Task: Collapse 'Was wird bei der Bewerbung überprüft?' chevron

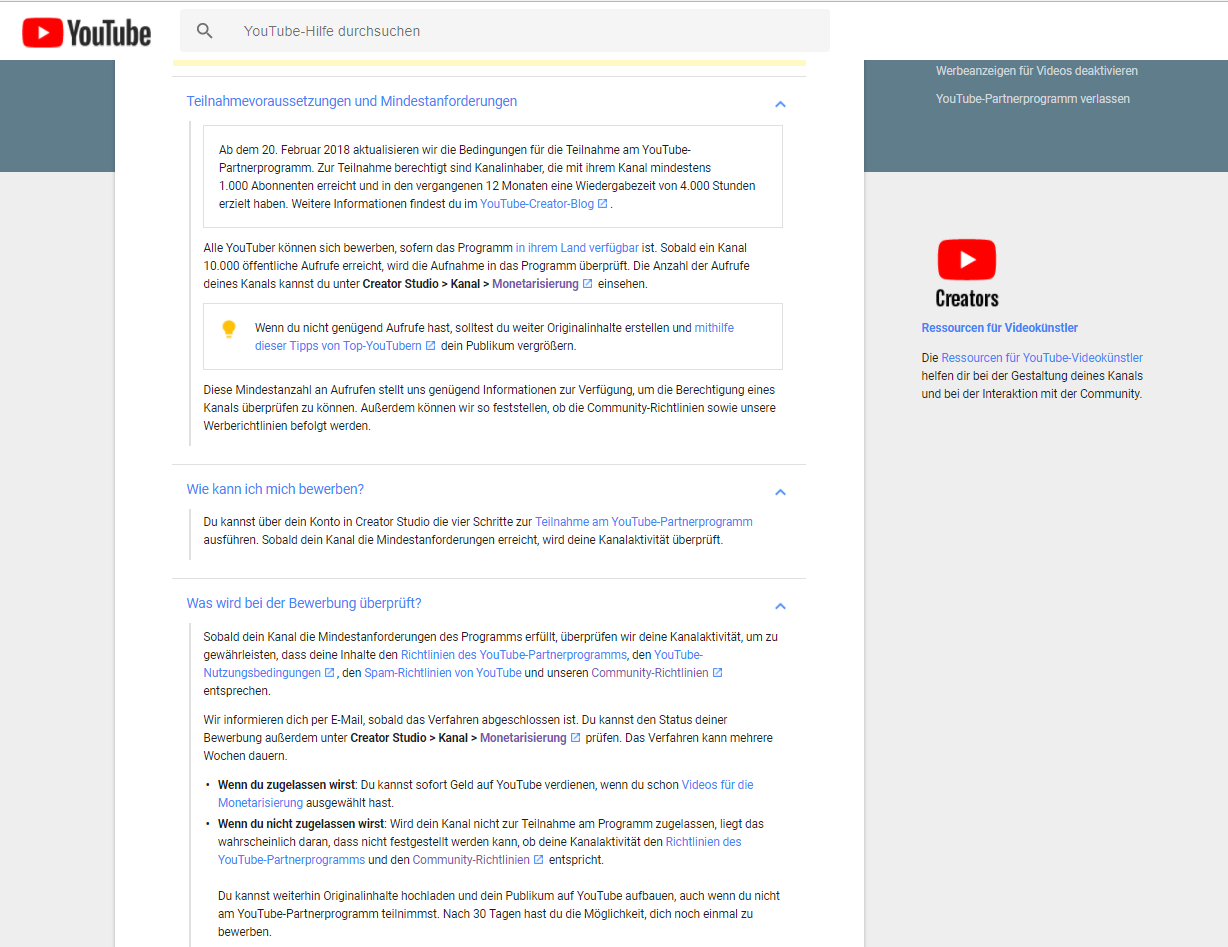Action: click(x=780, y=606)
